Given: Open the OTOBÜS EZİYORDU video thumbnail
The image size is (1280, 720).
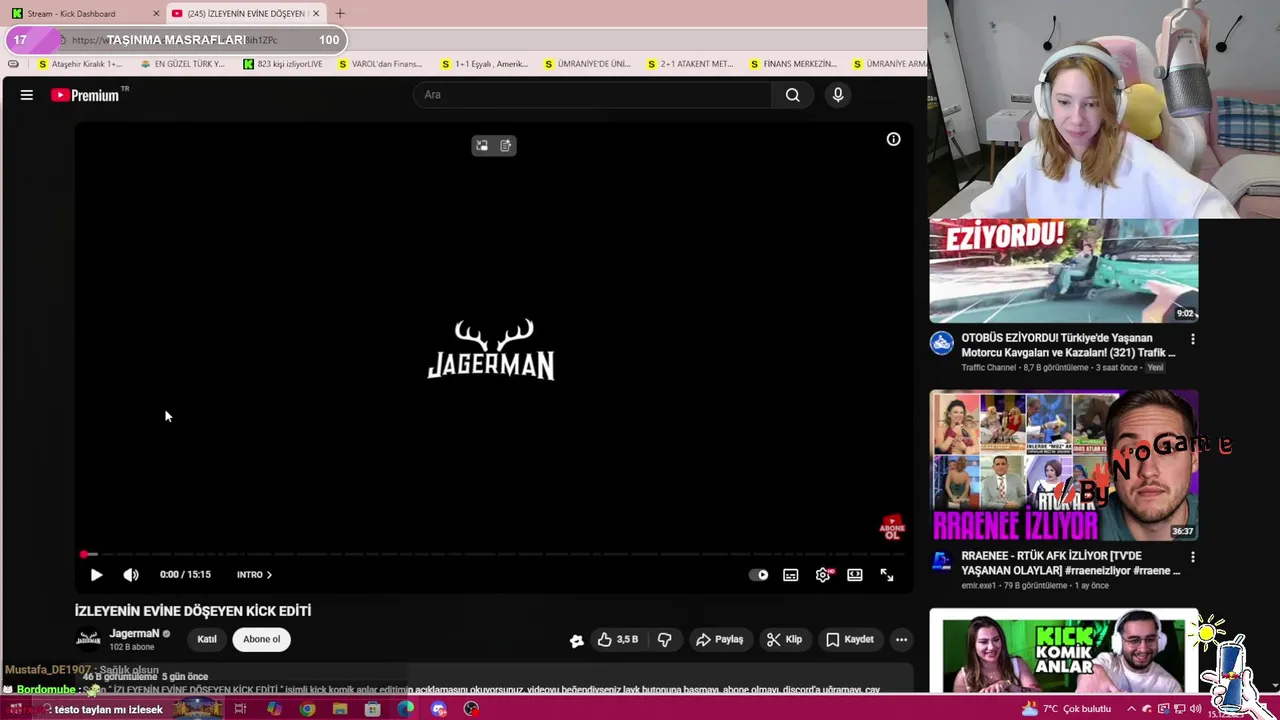Looking at the screenshot, I should (x=1064, y=271).
